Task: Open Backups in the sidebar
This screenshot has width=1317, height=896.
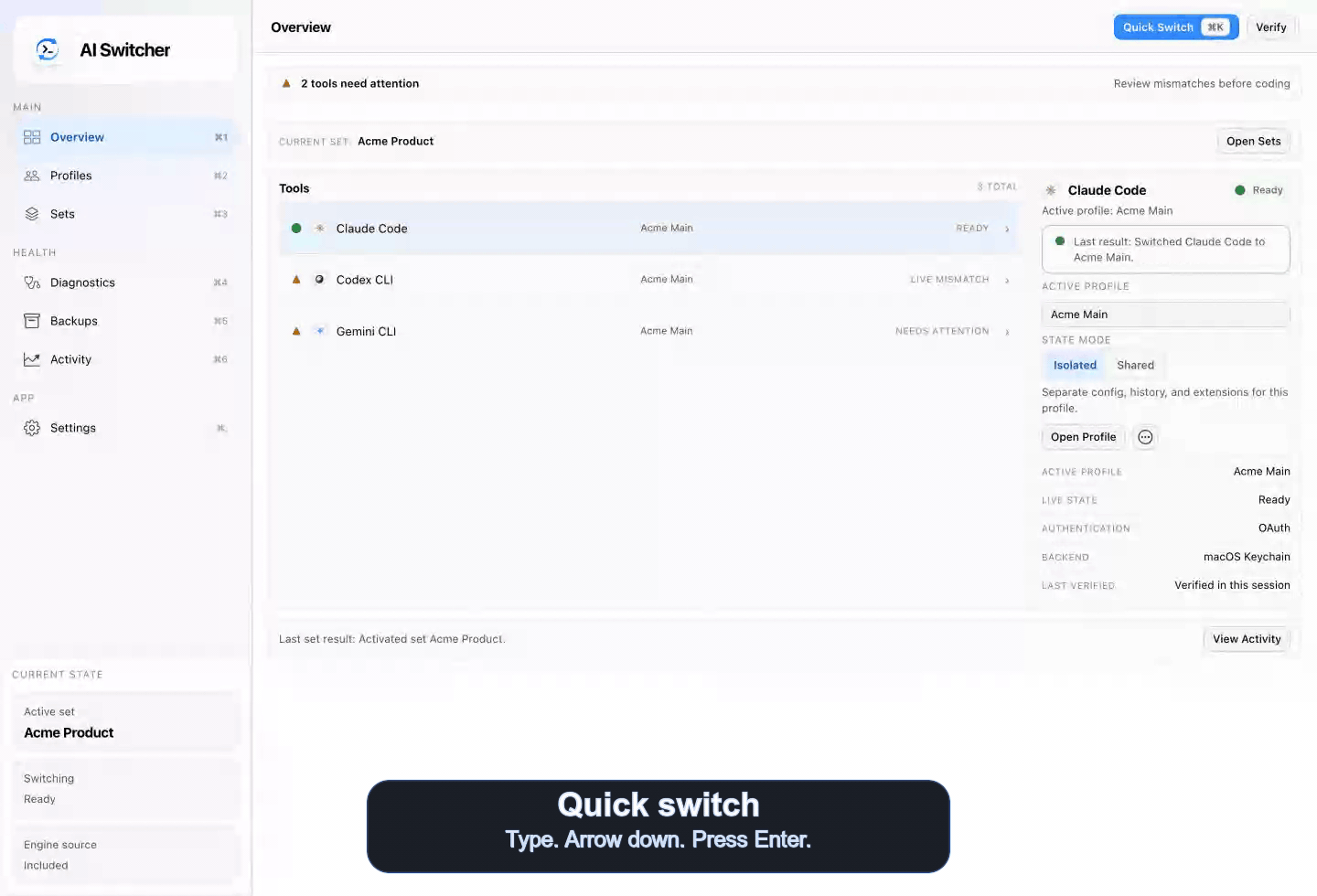Action: coord(125,321)
